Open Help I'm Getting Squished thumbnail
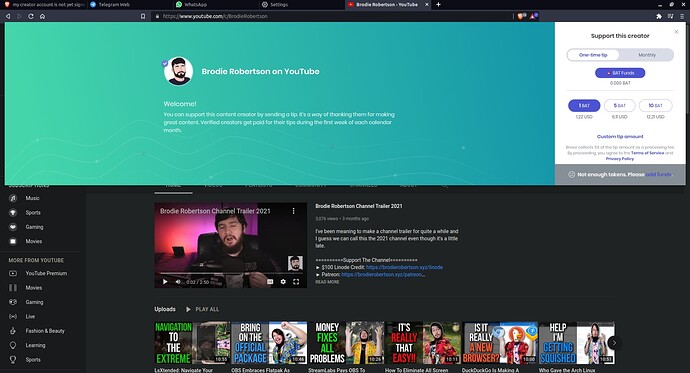Viewport: 690px width, 373px height. click(x=576, y=343)
